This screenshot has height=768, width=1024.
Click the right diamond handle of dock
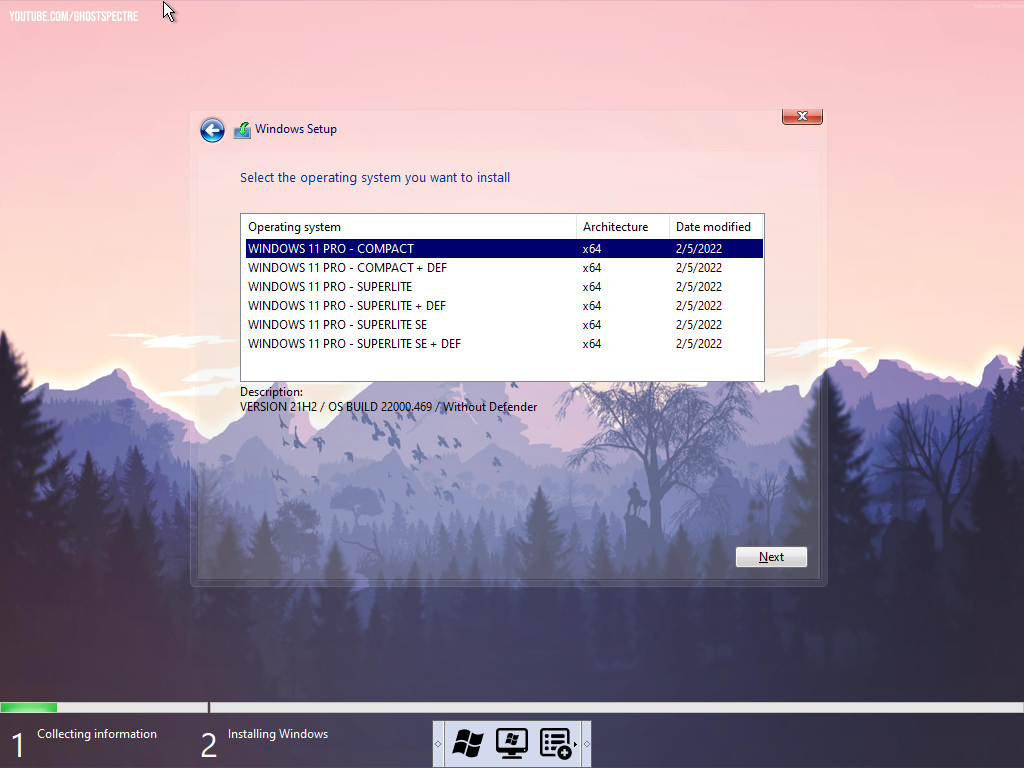pos(586,744)
